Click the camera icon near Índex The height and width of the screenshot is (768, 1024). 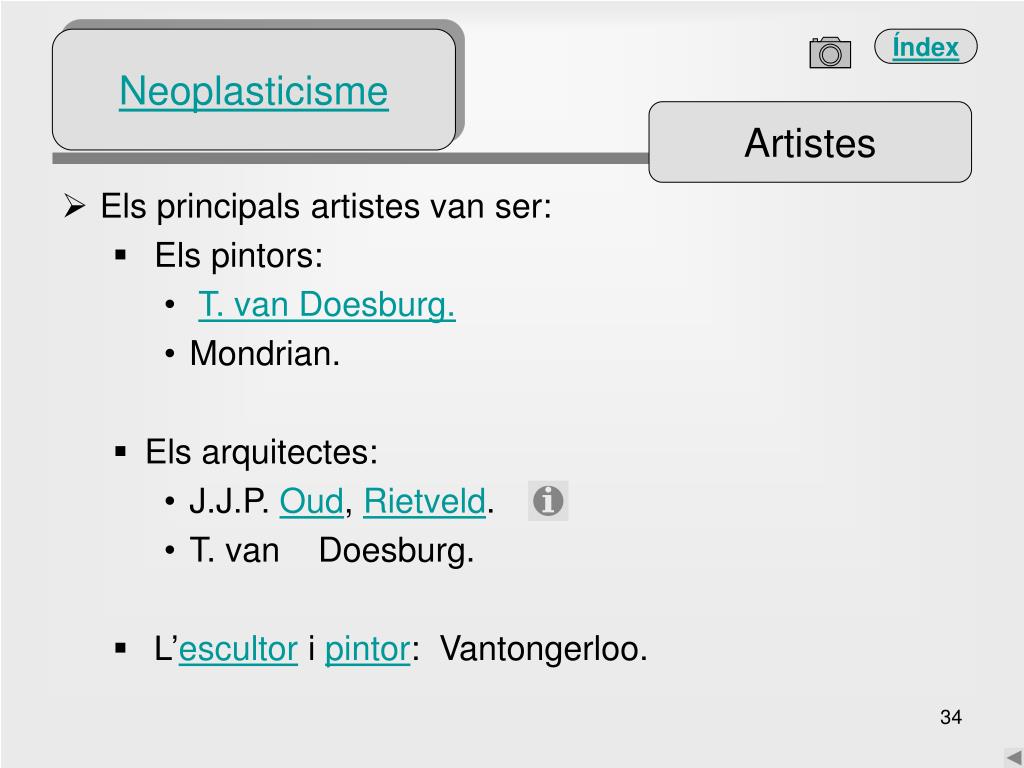point(830,52)
